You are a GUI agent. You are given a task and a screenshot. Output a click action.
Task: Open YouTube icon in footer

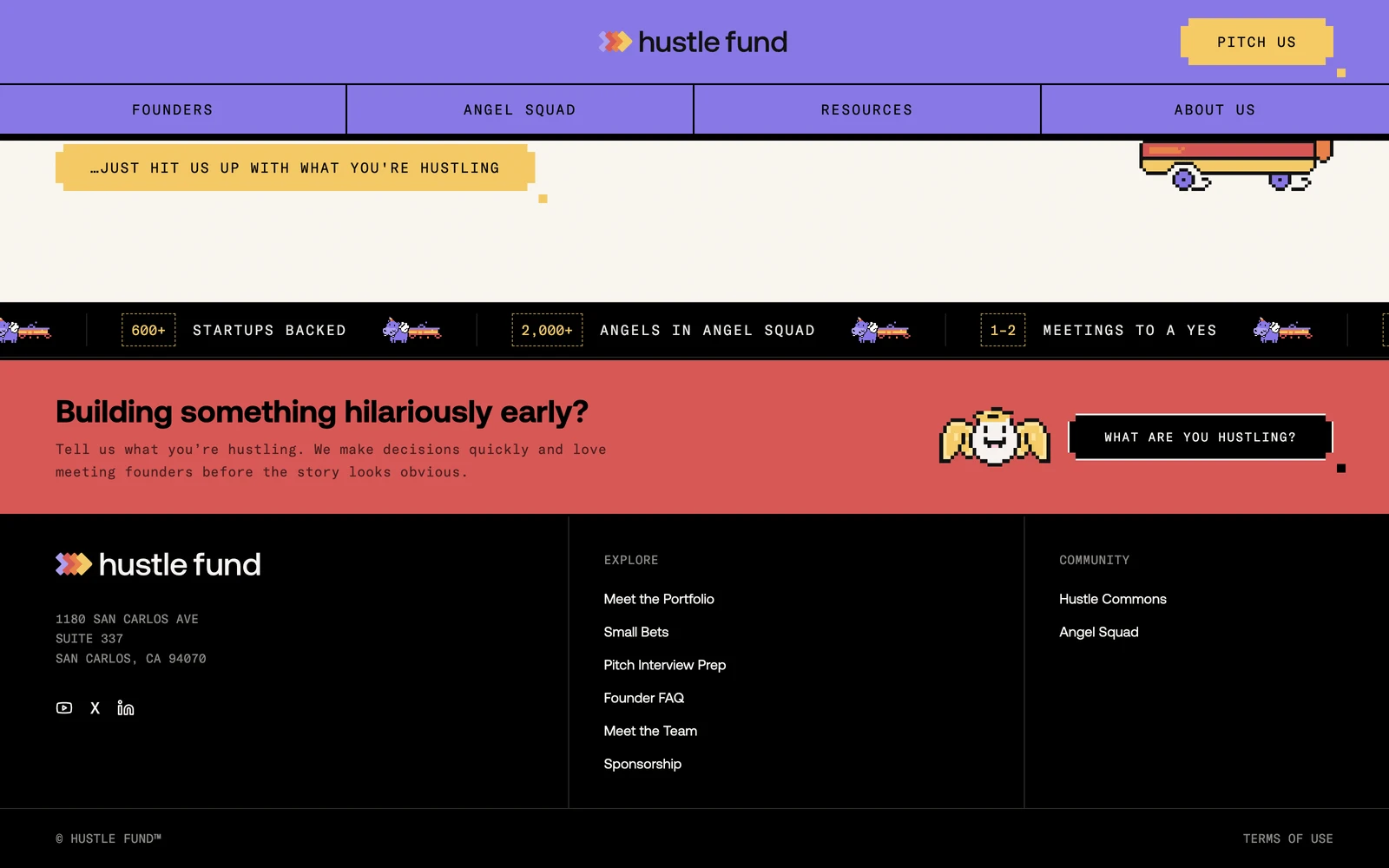point(64,708)
